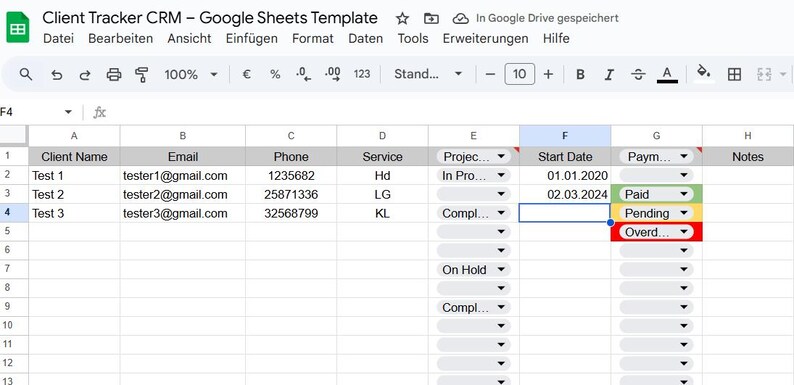This screenshot has height=385, width=794.
Task: Open the Projec... header dropdown in E1
Action: point(473,157)
